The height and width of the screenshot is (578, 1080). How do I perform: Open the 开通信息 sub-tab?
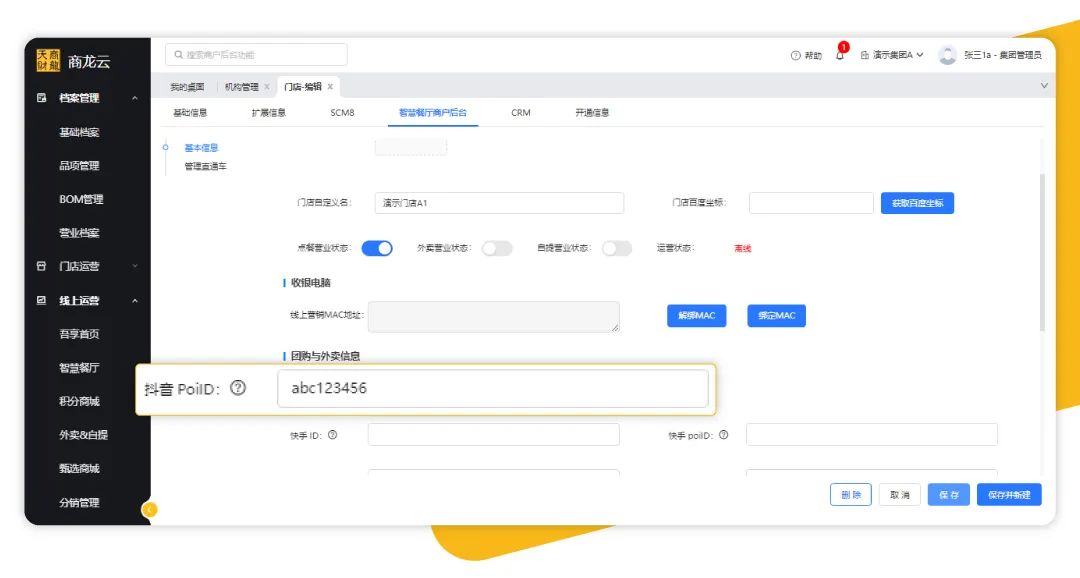pyautogui.click(x=592, y=112)
